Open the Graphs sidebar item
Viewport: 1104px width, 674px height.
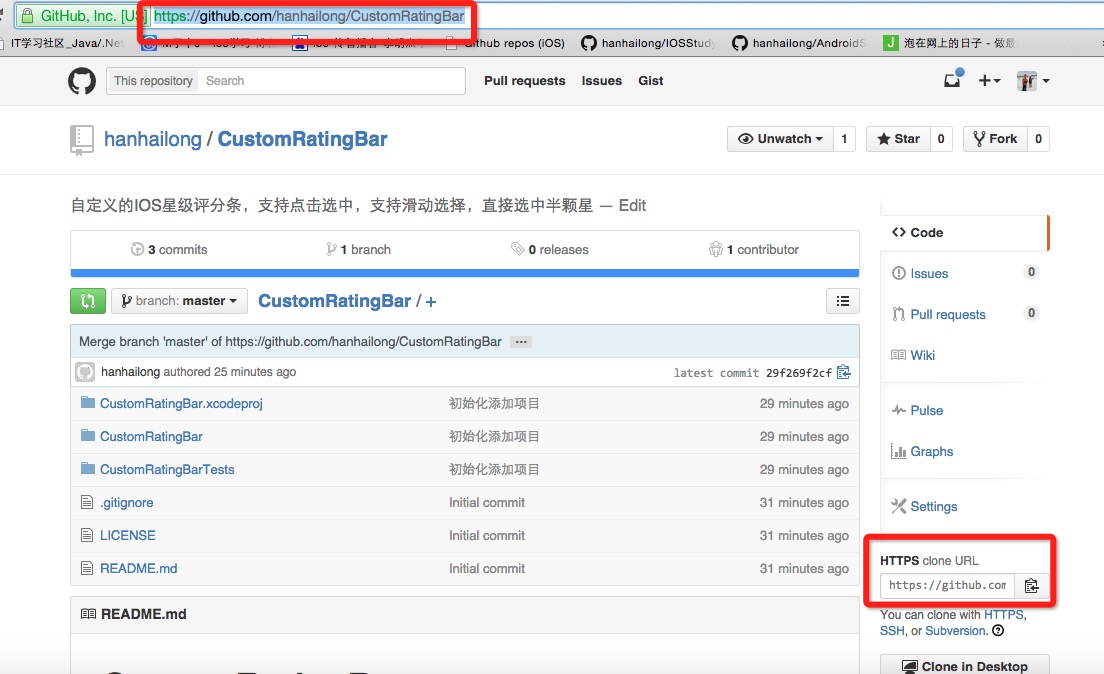[x=922, y=451]
